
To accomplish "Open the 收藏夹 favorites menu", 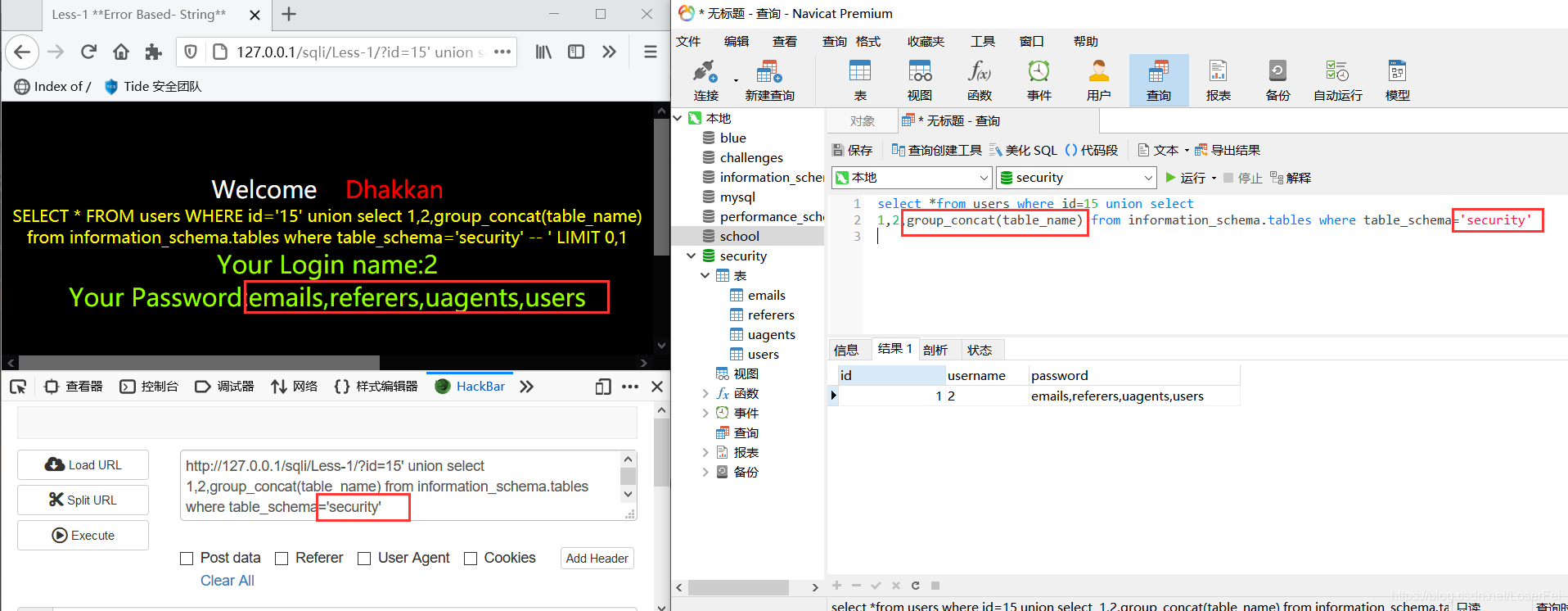I will (926, 42).
